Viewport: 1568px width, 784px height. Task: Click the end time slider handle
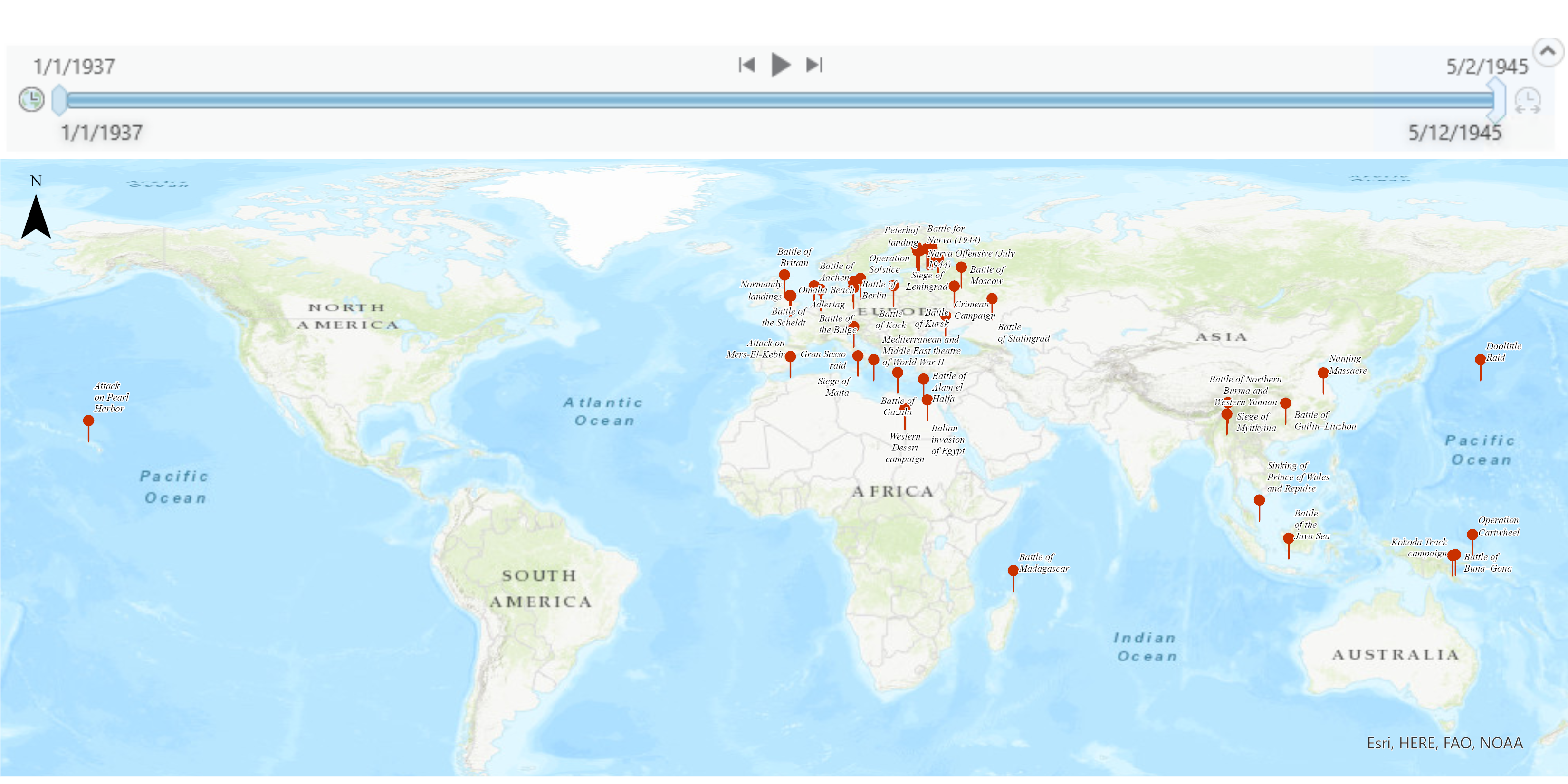[x=1497, y=100]
